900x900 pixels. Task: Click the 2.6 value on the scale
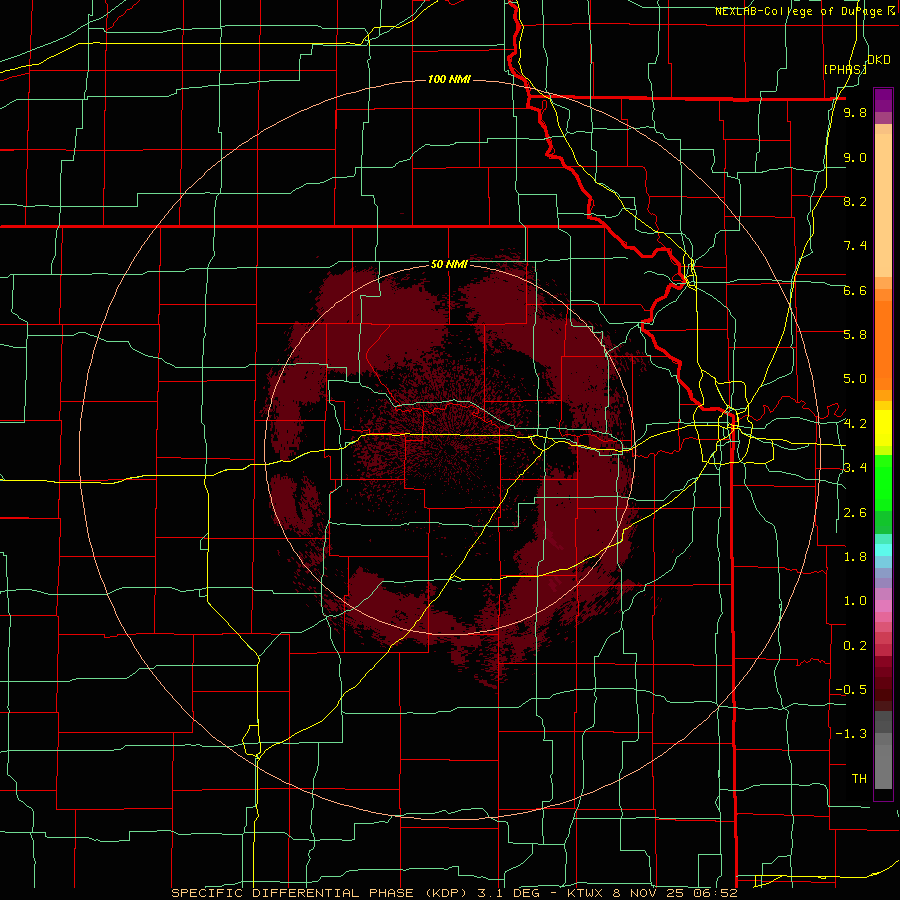(855, 512)
